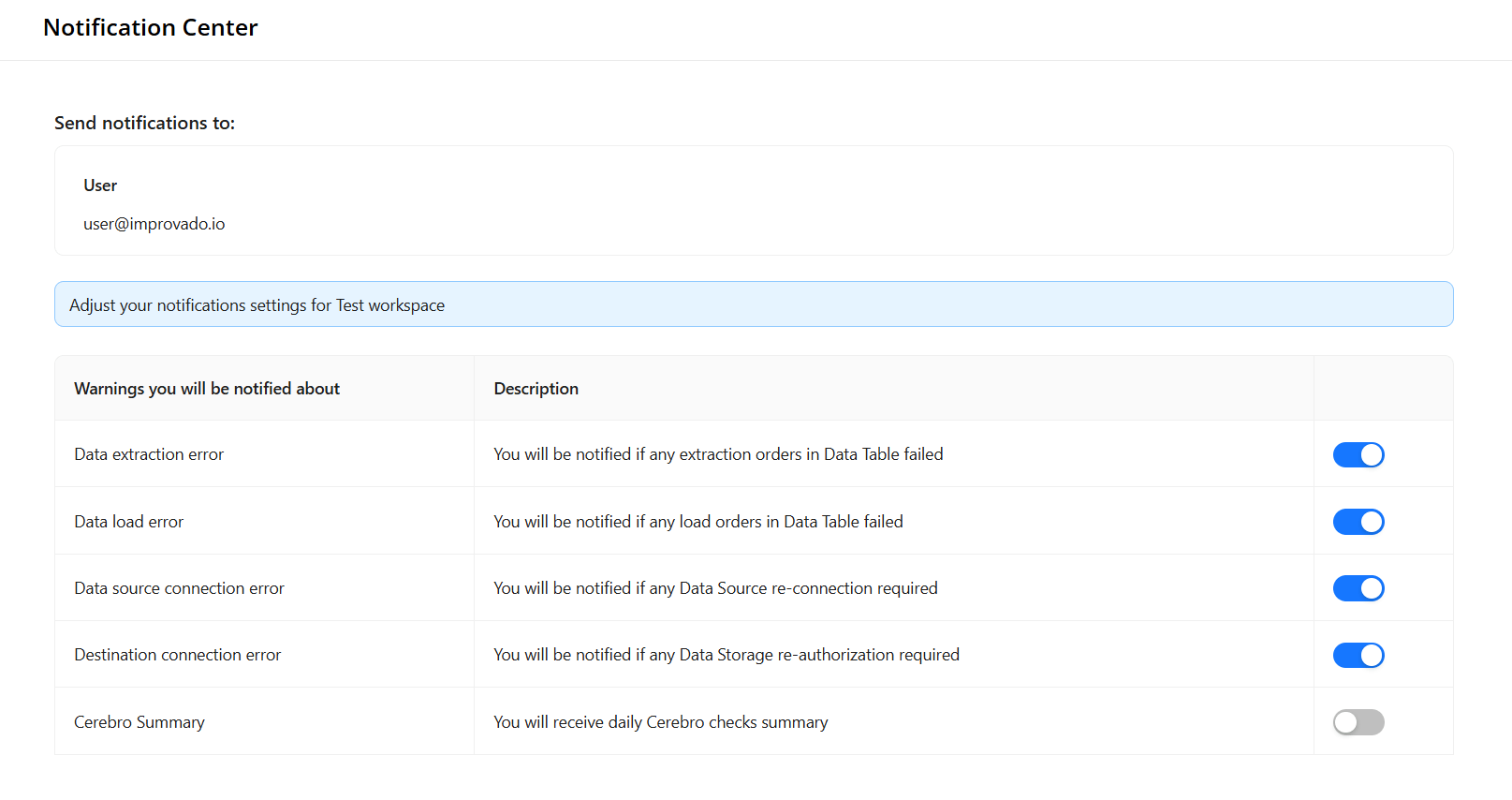Viewport: 1512px width, 800px height.
Task: Click the User label in recipient card
Action: point(100,185)
